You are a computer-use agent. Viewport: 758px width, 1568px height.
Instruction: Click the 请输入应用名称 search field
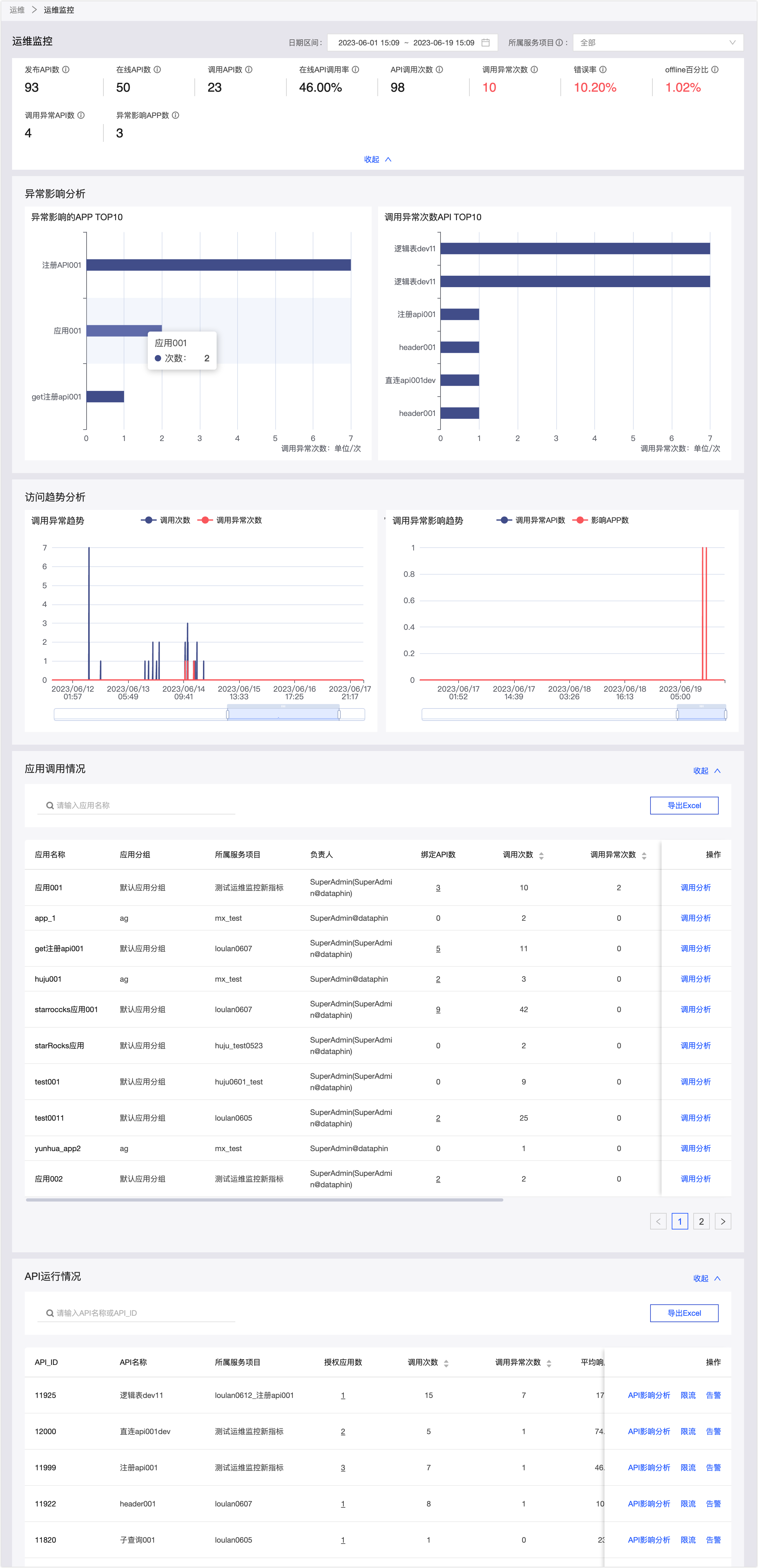click(x=137, y=805)
